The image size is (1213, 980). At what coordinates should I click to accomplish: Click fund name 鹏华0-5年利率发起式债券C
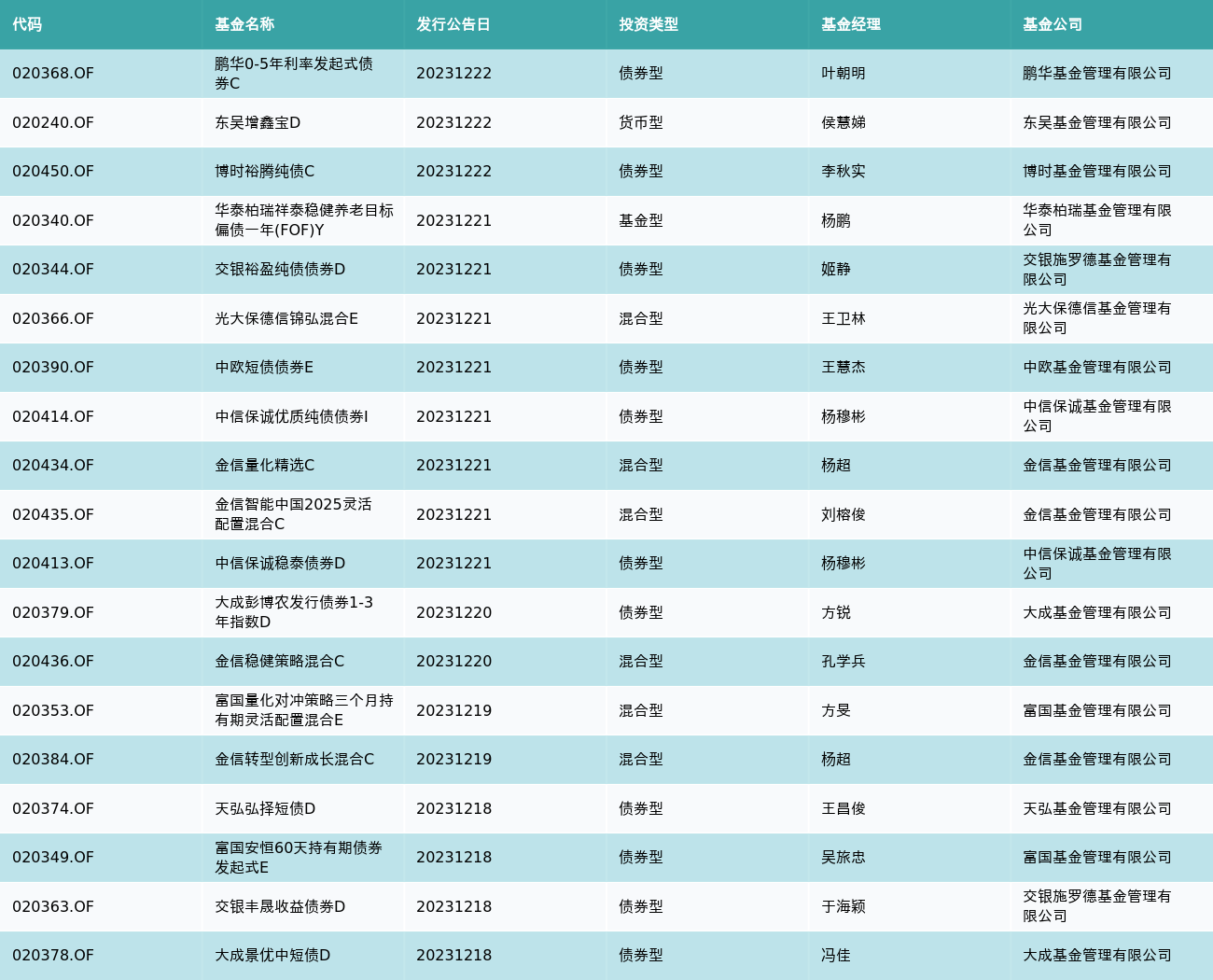(294, 74)
